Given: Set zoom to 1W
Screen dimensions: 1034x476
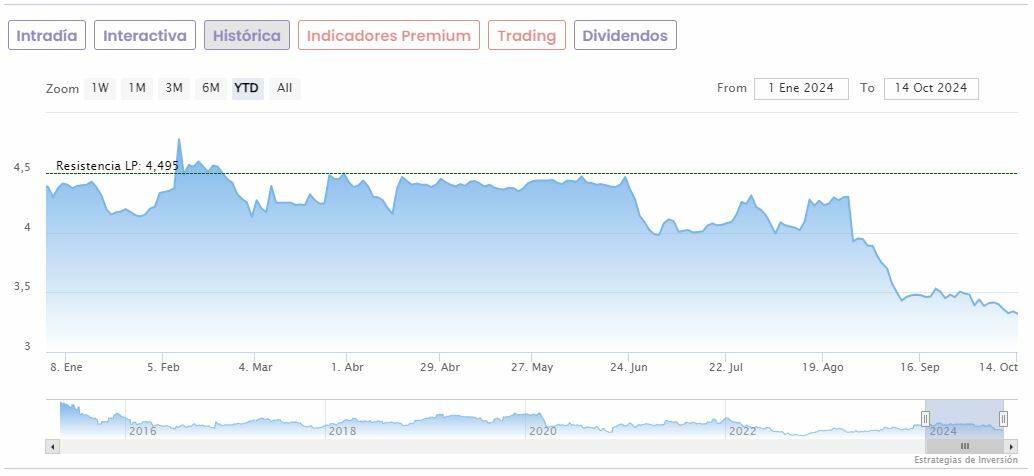Looking at the screenshot, I should 100,88.
